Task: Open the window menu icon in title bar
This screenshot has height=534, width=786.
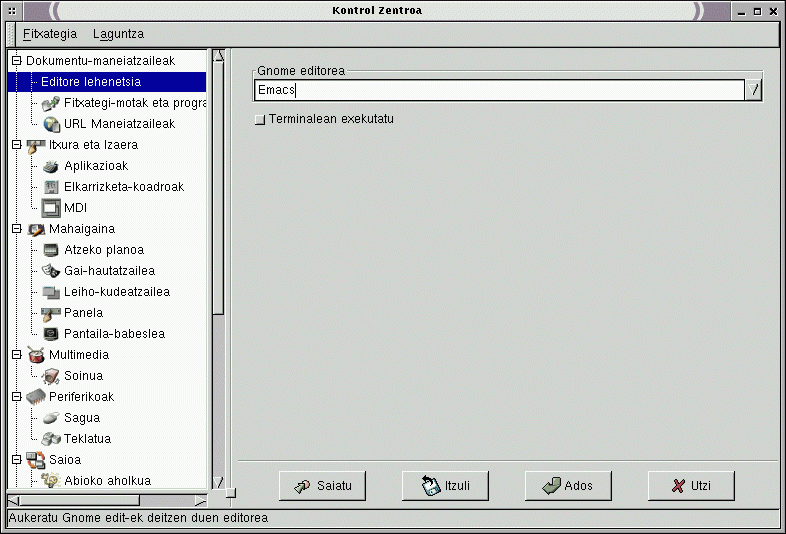Action: coord(12,11)
